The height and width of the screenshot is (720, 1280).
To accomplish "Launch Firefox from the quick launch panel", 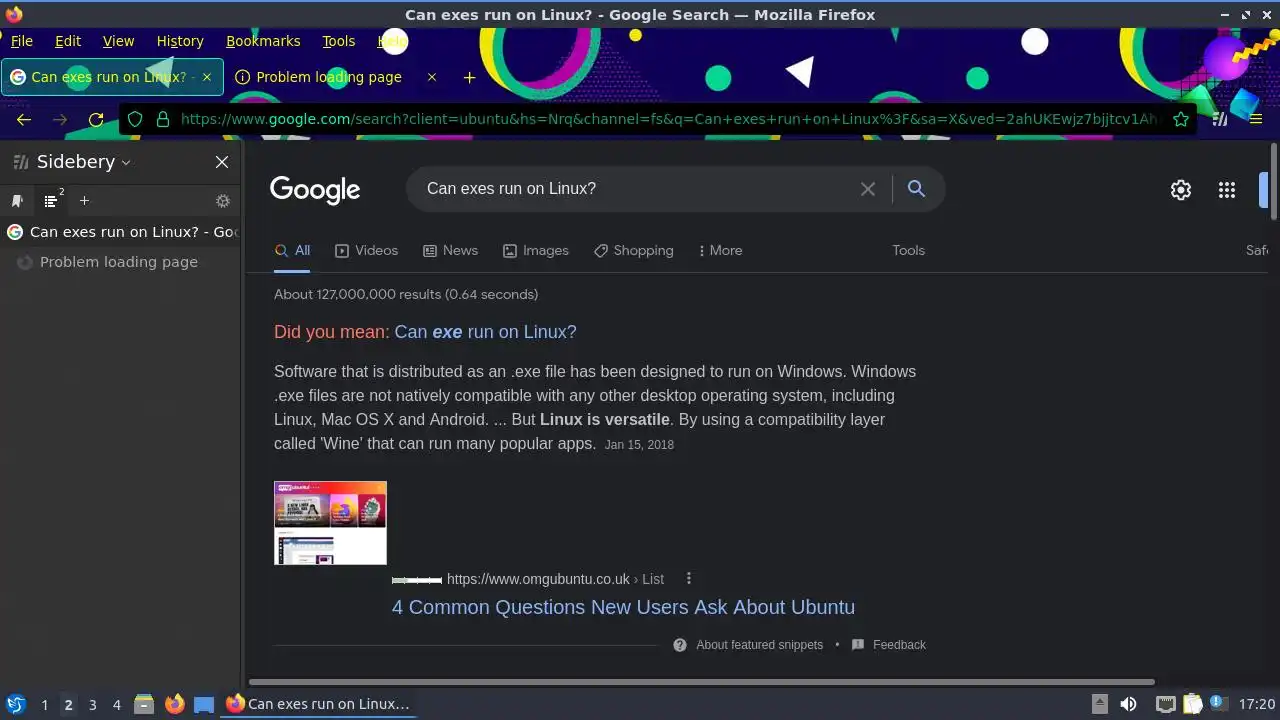I will point(174,704).
